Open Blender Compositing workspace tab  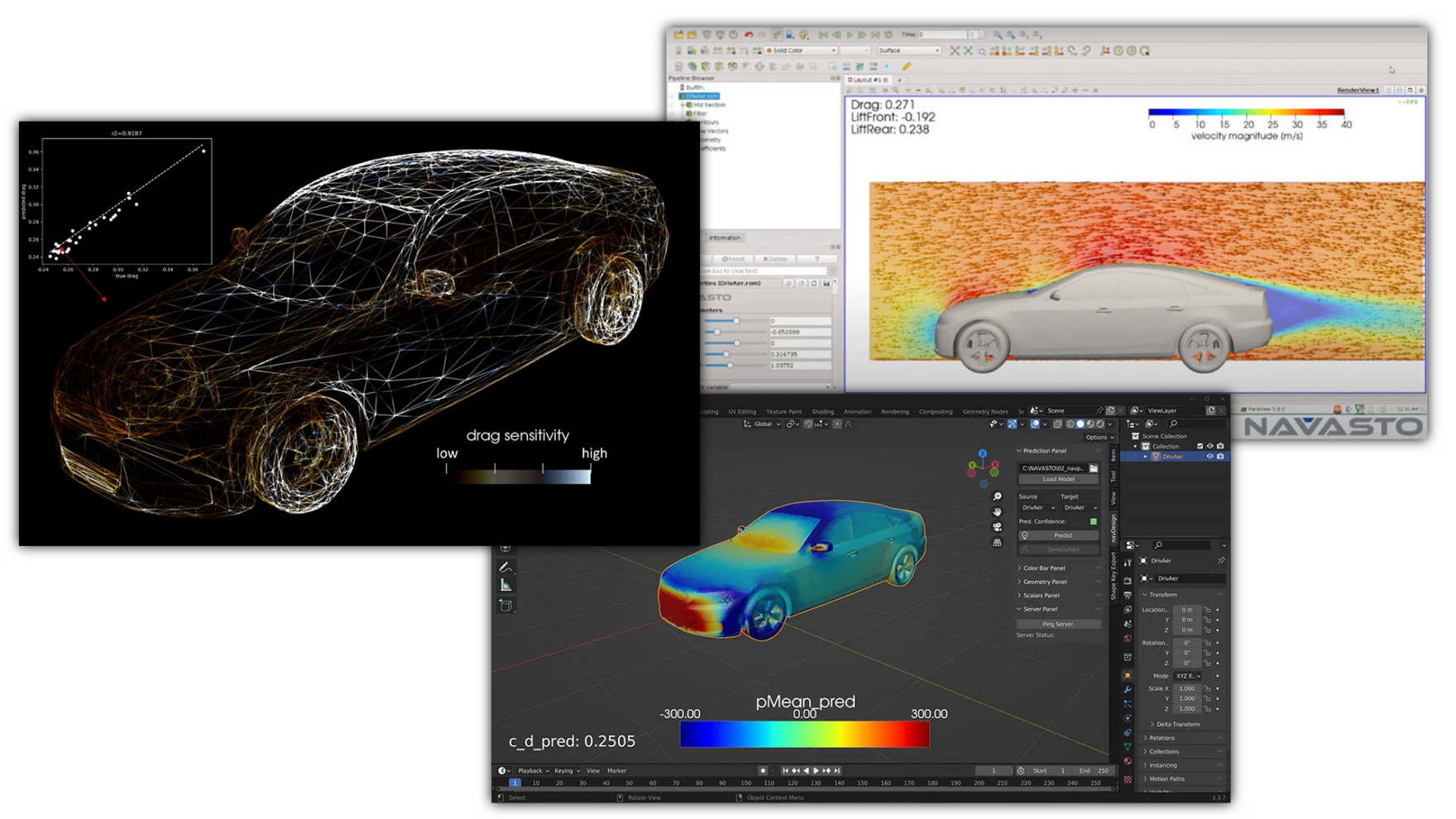click(936, 412)
